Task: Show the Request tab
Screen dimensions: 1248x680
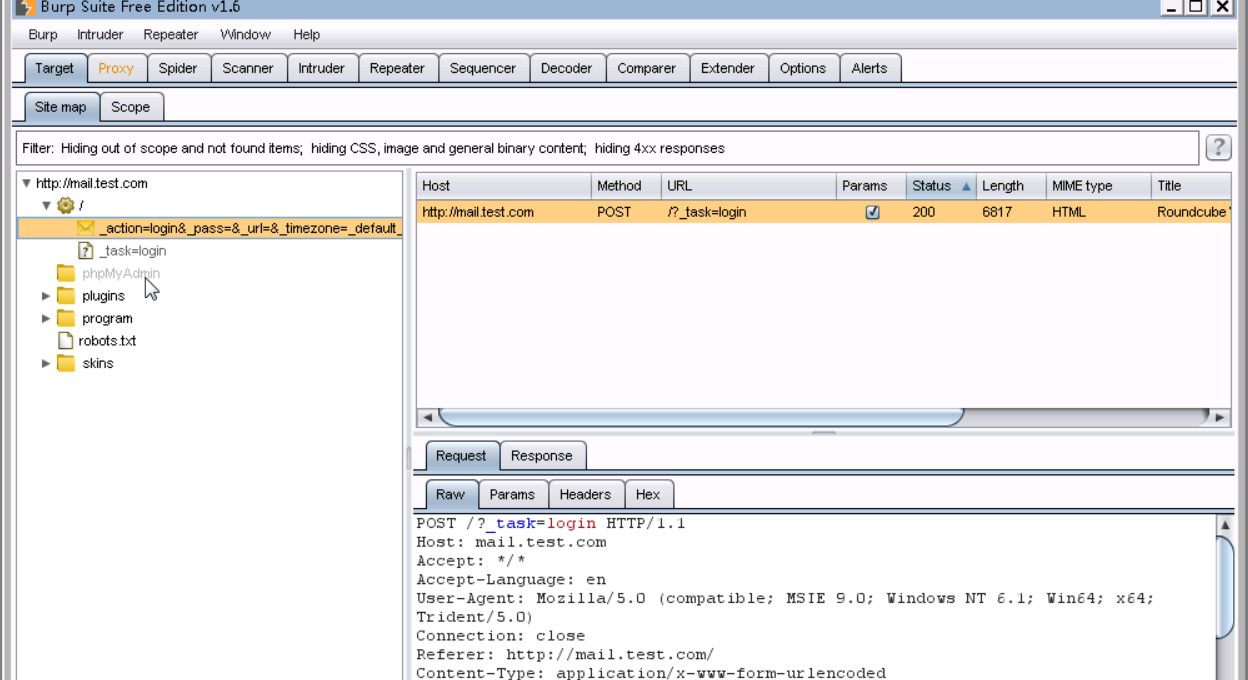Action: [x=461, y=455]
